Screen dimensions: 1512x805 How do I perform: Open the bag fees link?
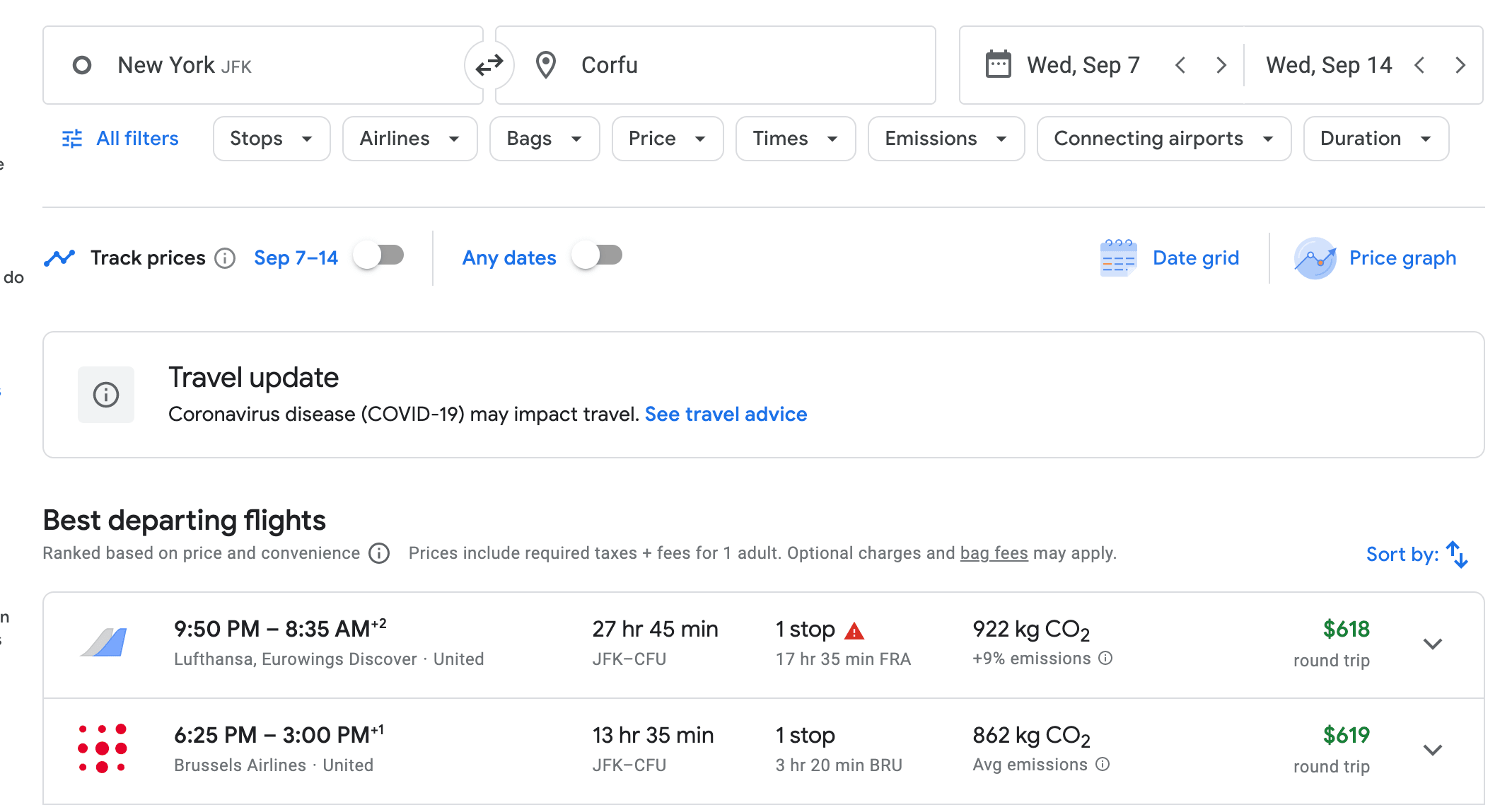click(994, 553)
